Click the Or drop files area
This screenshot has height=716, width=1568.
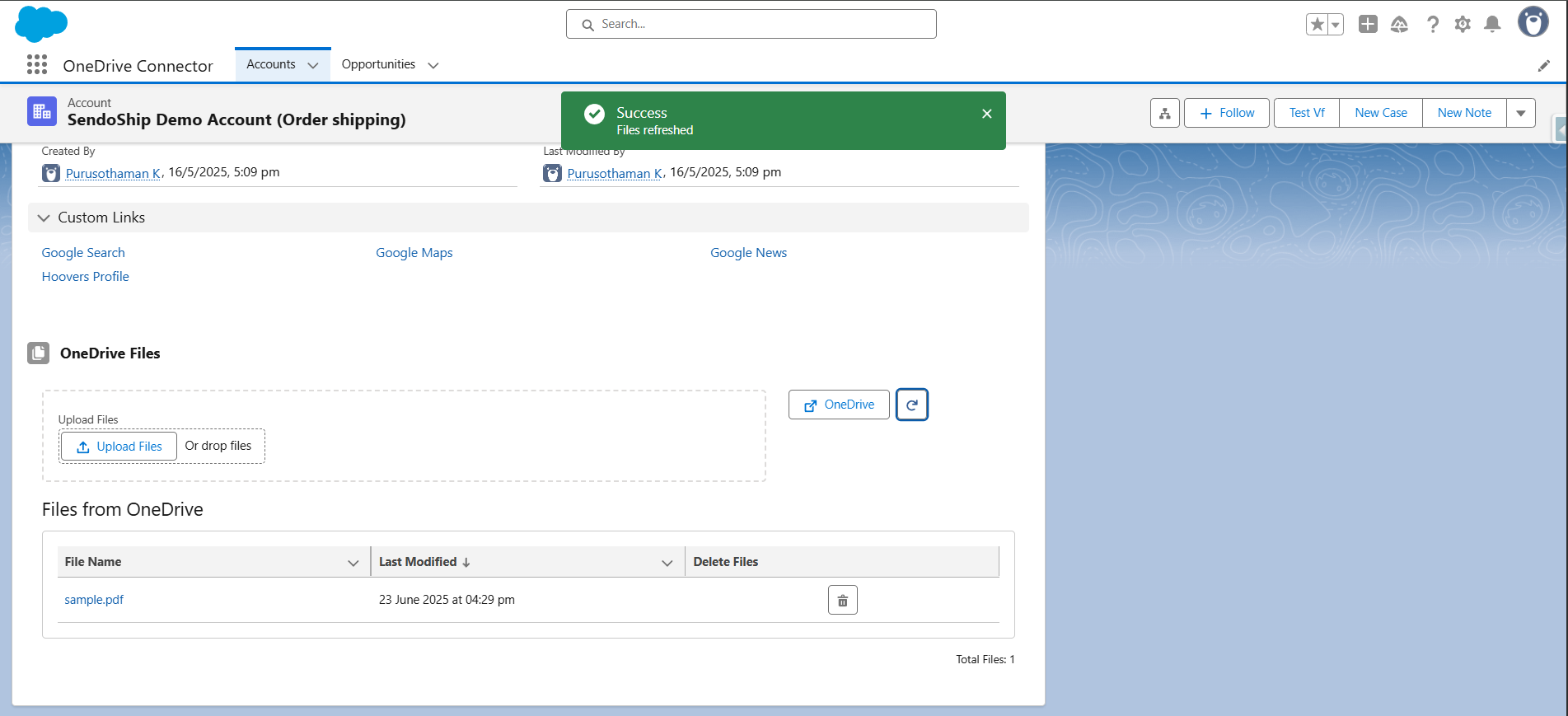218,446
